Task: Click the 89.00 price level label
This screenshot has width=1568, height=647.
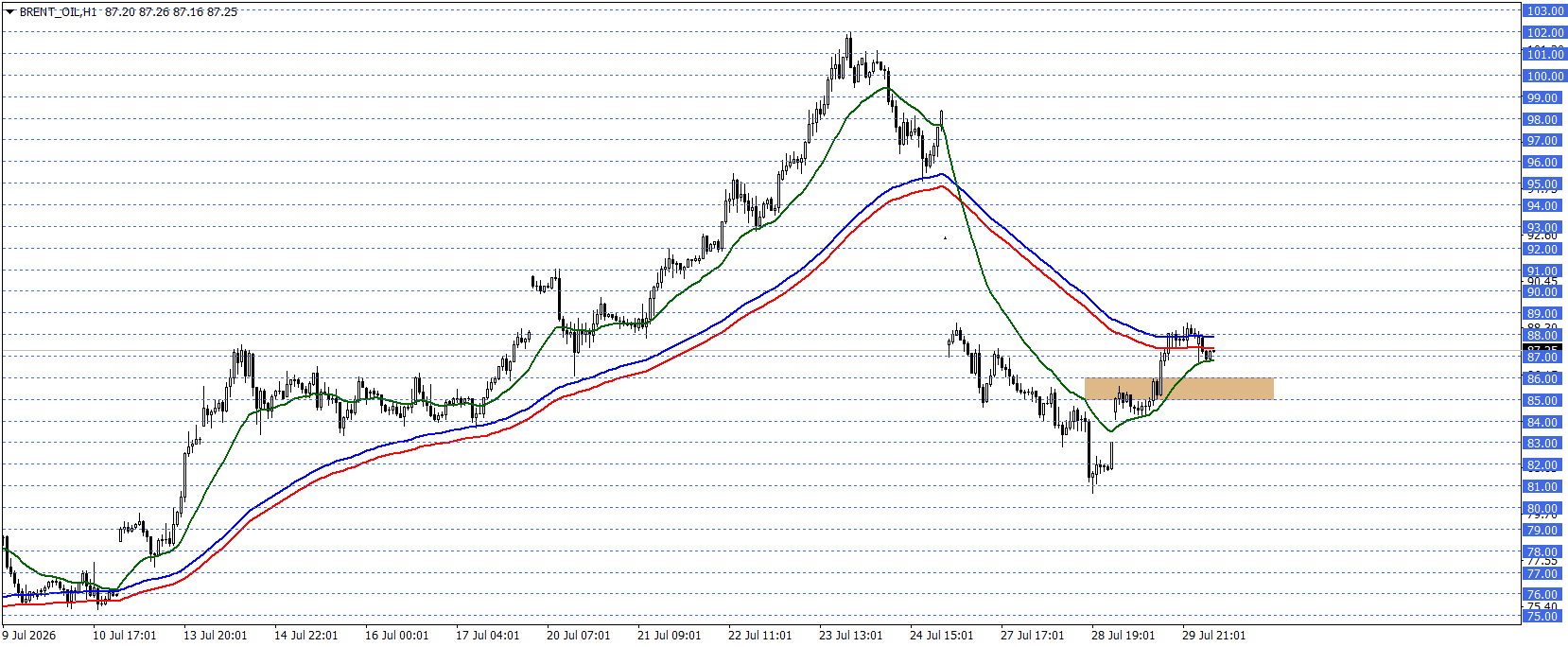Action: pos(1544,314)
